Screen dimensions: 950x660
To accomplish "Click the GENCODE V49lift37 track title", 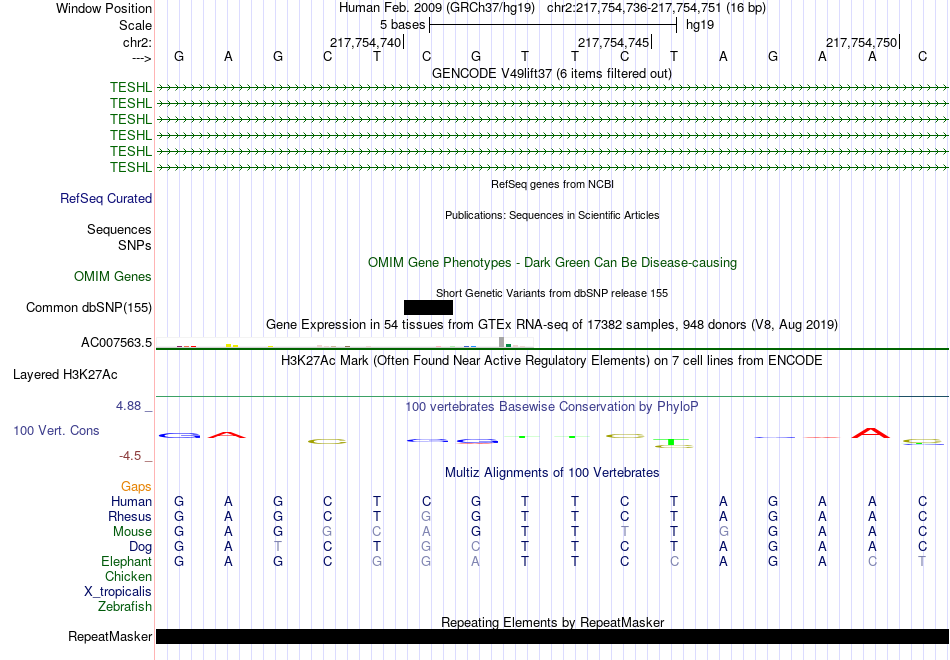I will tap(552, 73).
